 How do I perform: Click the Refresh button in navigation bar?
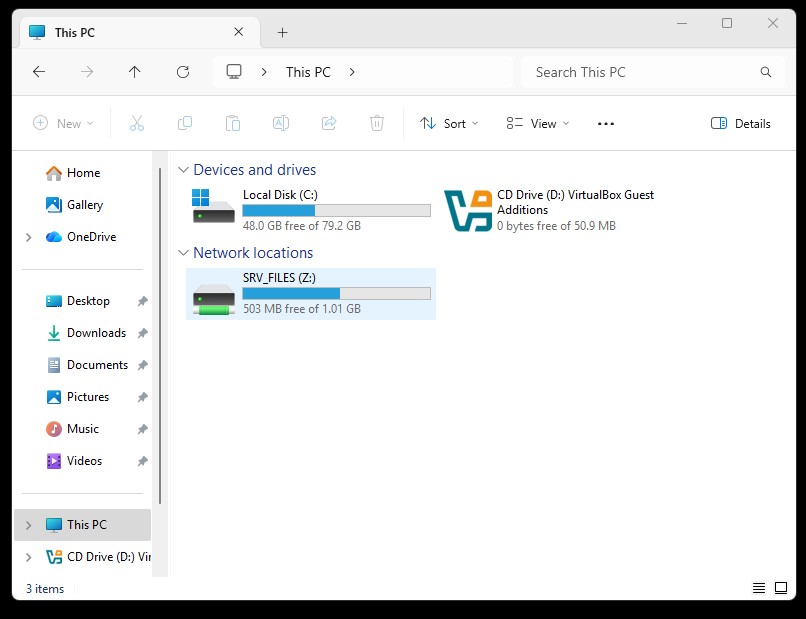[183, 72]
